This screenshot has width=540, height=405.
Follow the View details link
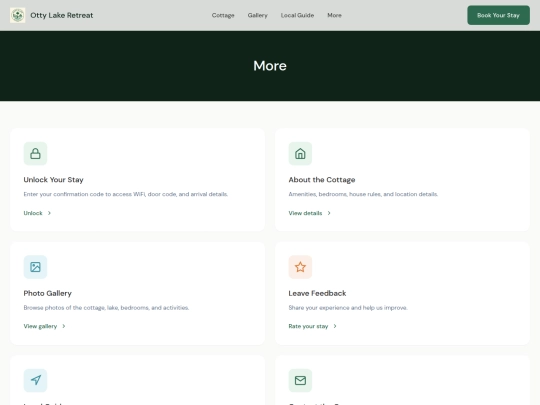(x=310, y=213)
